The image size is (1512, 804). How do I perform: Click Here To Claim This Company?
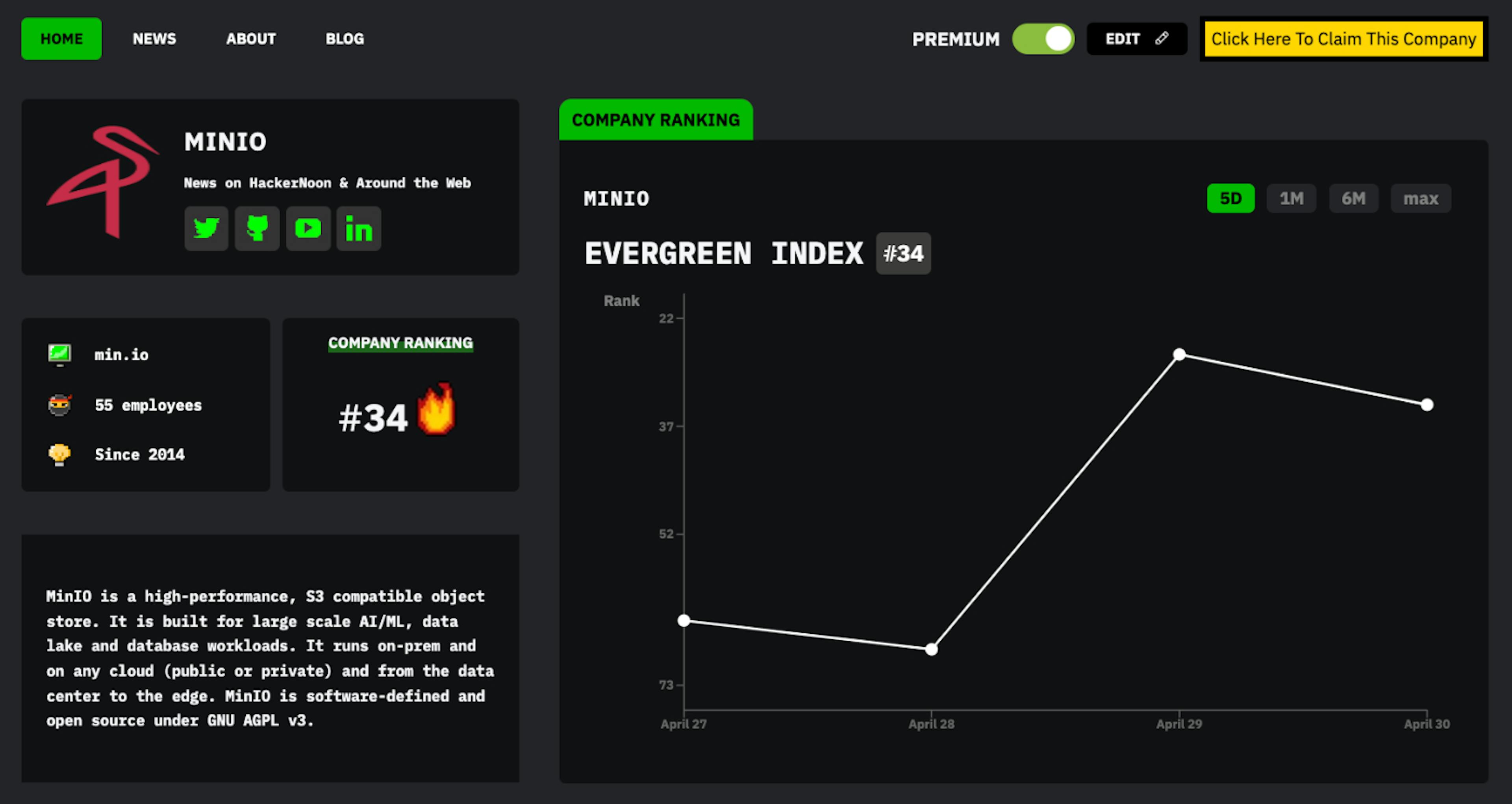pos(1343,39)
